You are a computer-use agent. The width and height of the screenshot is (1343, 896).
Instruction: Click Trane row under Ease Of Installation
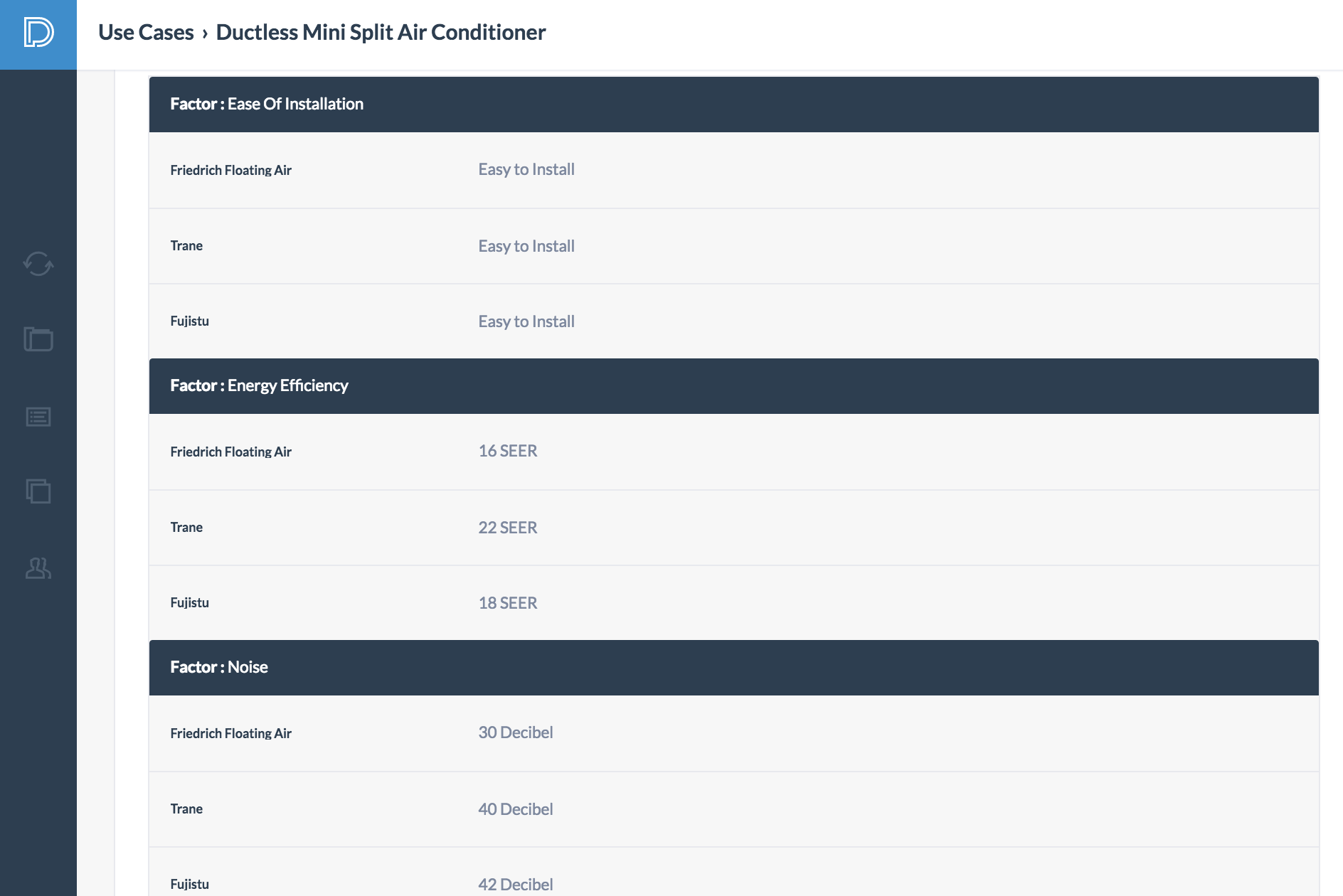click(733, 246)
